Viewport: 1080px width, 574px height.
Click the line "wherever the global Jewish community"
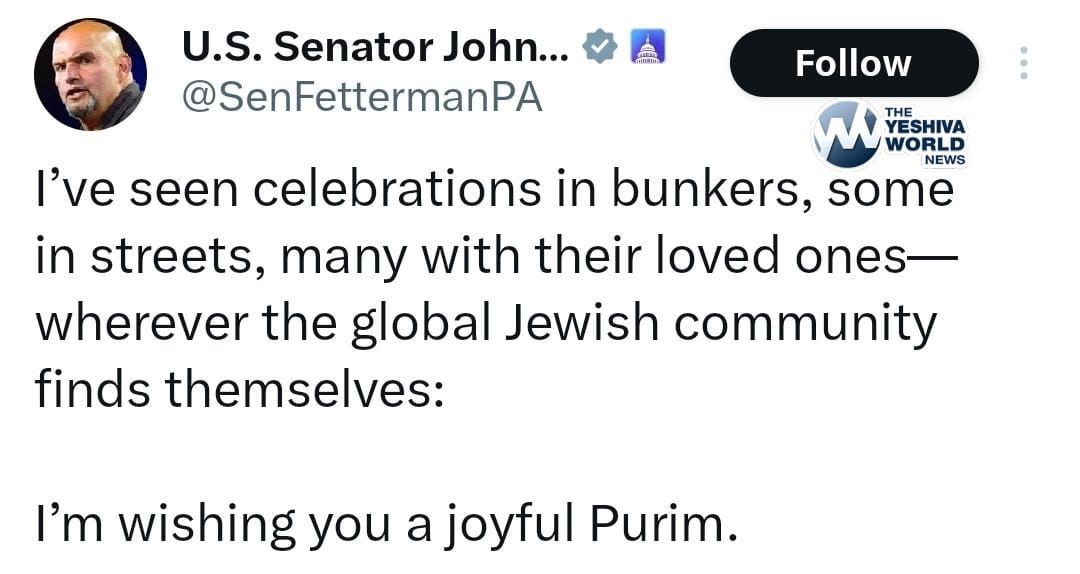(x=486, y=323)
